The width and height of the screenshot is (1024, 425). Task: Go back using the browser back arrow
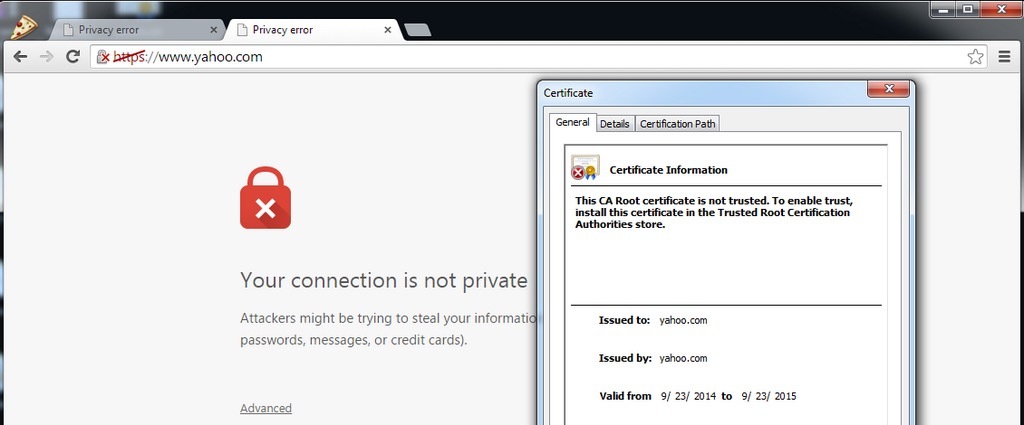point(20,57)
